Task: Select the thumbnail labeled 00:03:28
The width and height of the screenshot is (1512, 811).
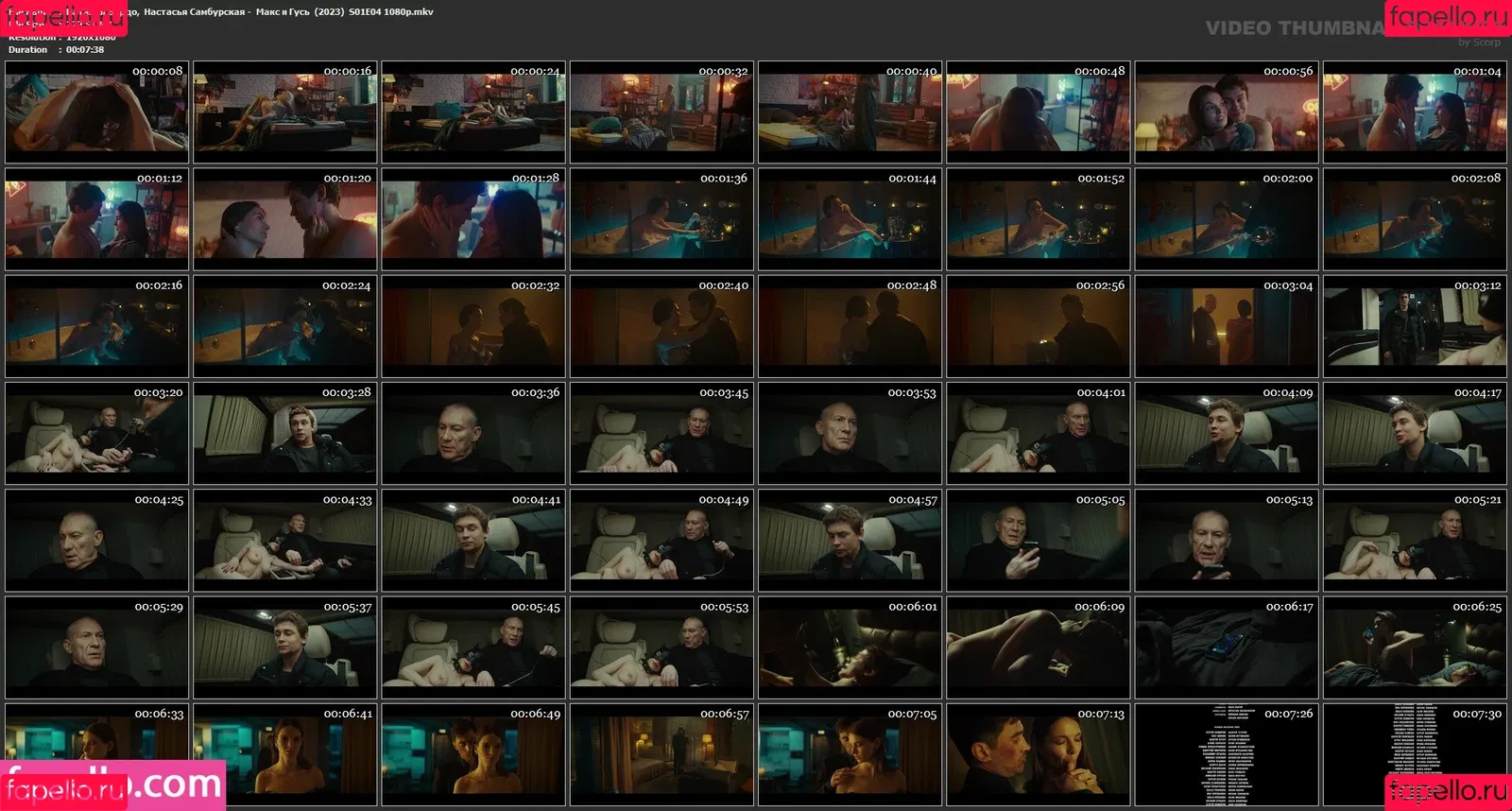Action: [285, 433]
